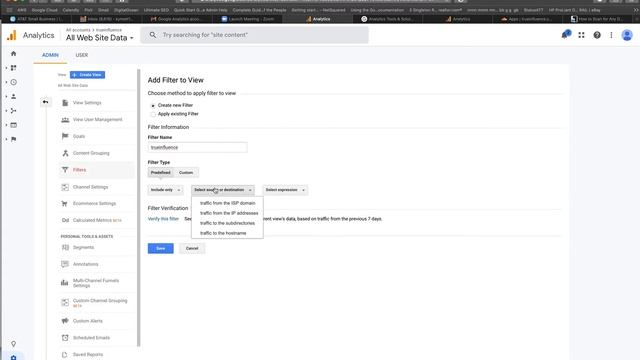Open Behavior icon in left rail

pyautogui.click(x=13, y=125)
